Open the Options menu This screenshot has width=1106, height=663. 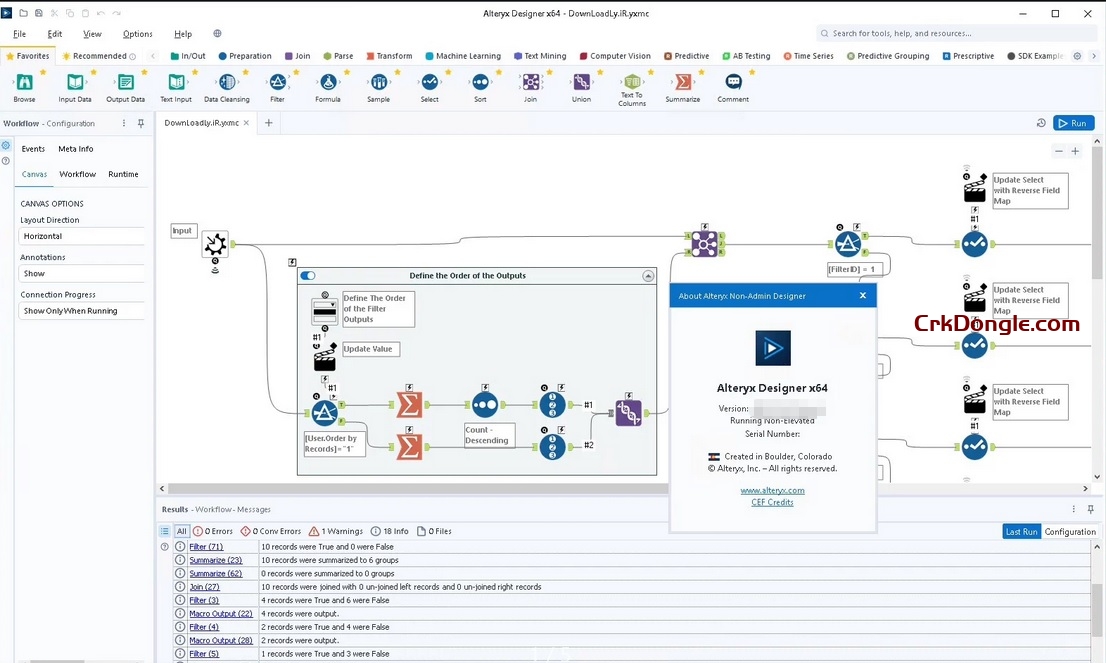137,33
